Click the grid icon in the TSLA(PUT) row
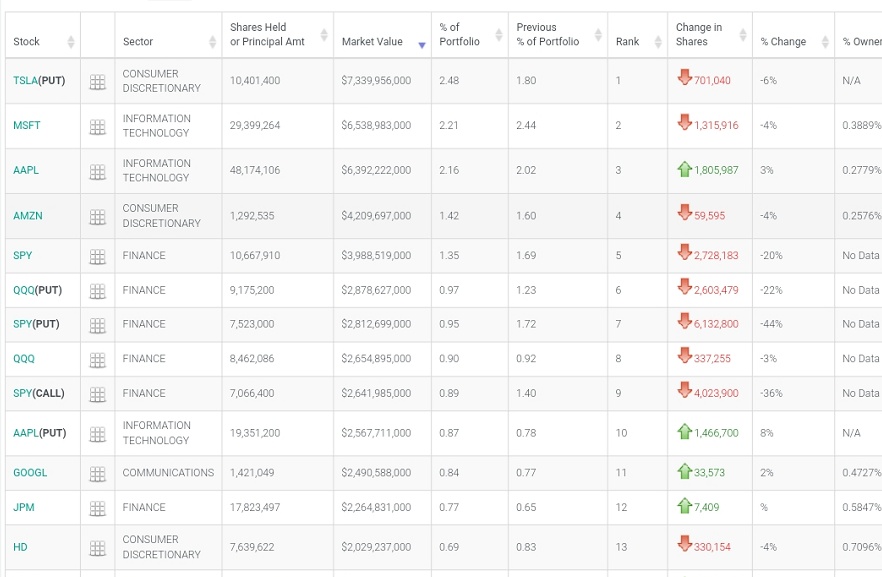The image size is (882, 577). 97,82
